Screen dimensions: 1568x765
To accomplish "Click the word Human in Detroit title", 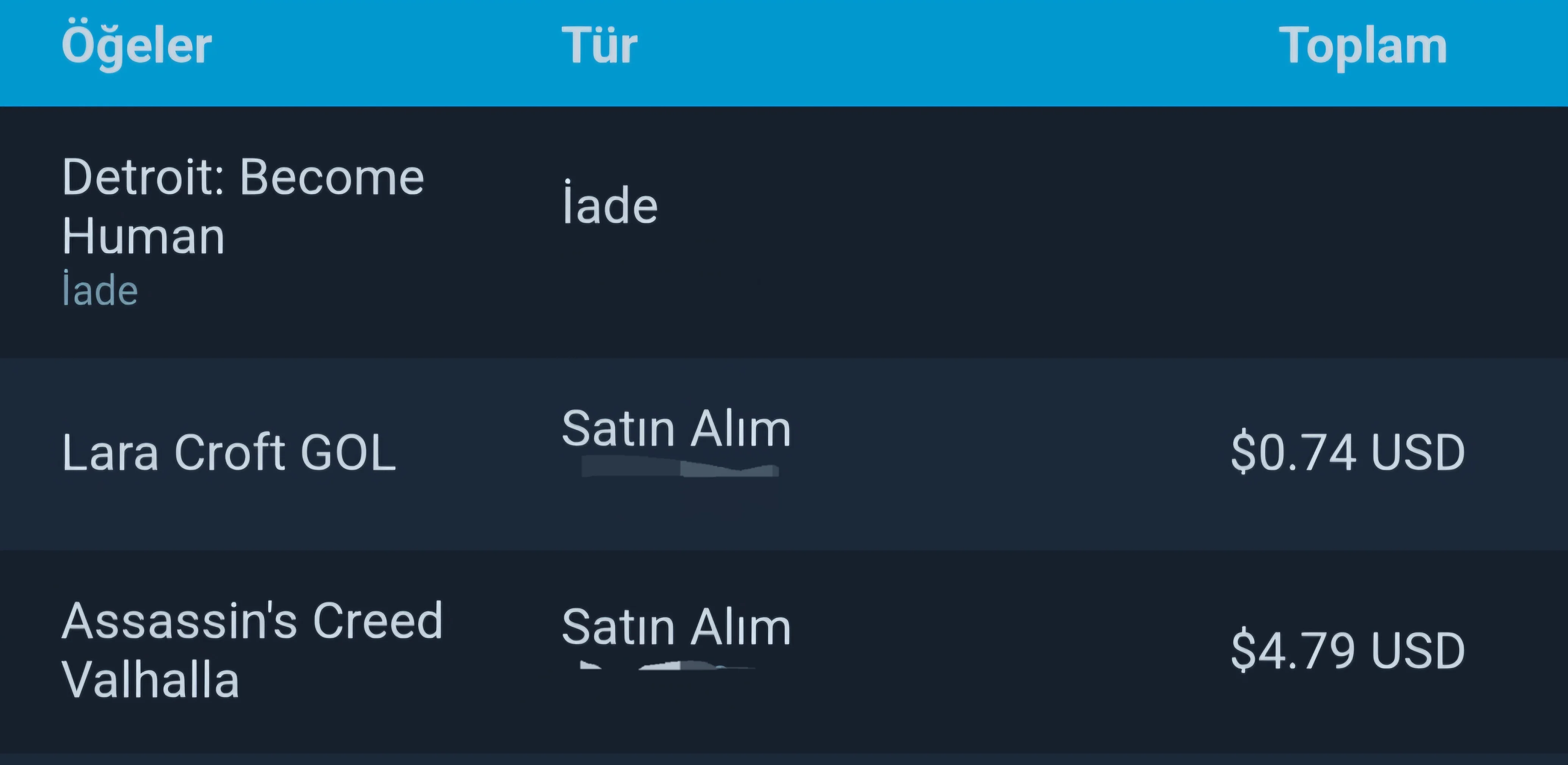I will [144, 236].
